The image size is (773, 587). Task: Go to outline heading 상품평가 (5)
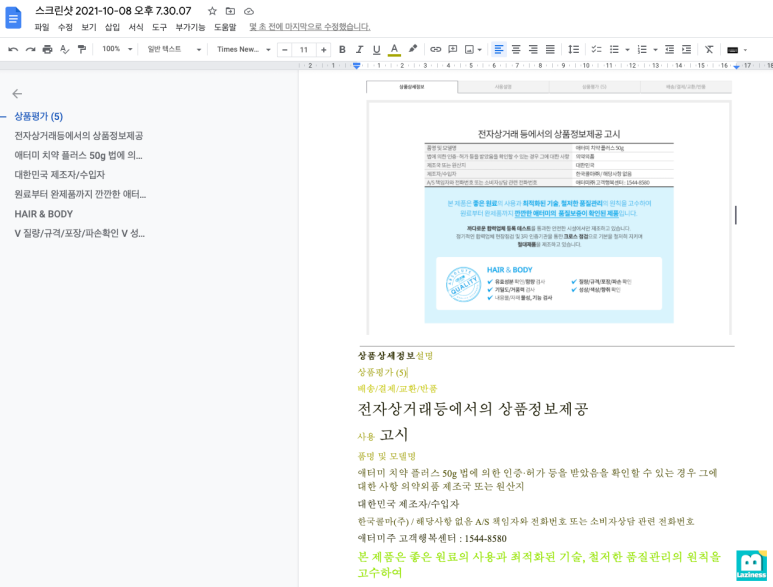pyautogui.click(x=38, y=117)
